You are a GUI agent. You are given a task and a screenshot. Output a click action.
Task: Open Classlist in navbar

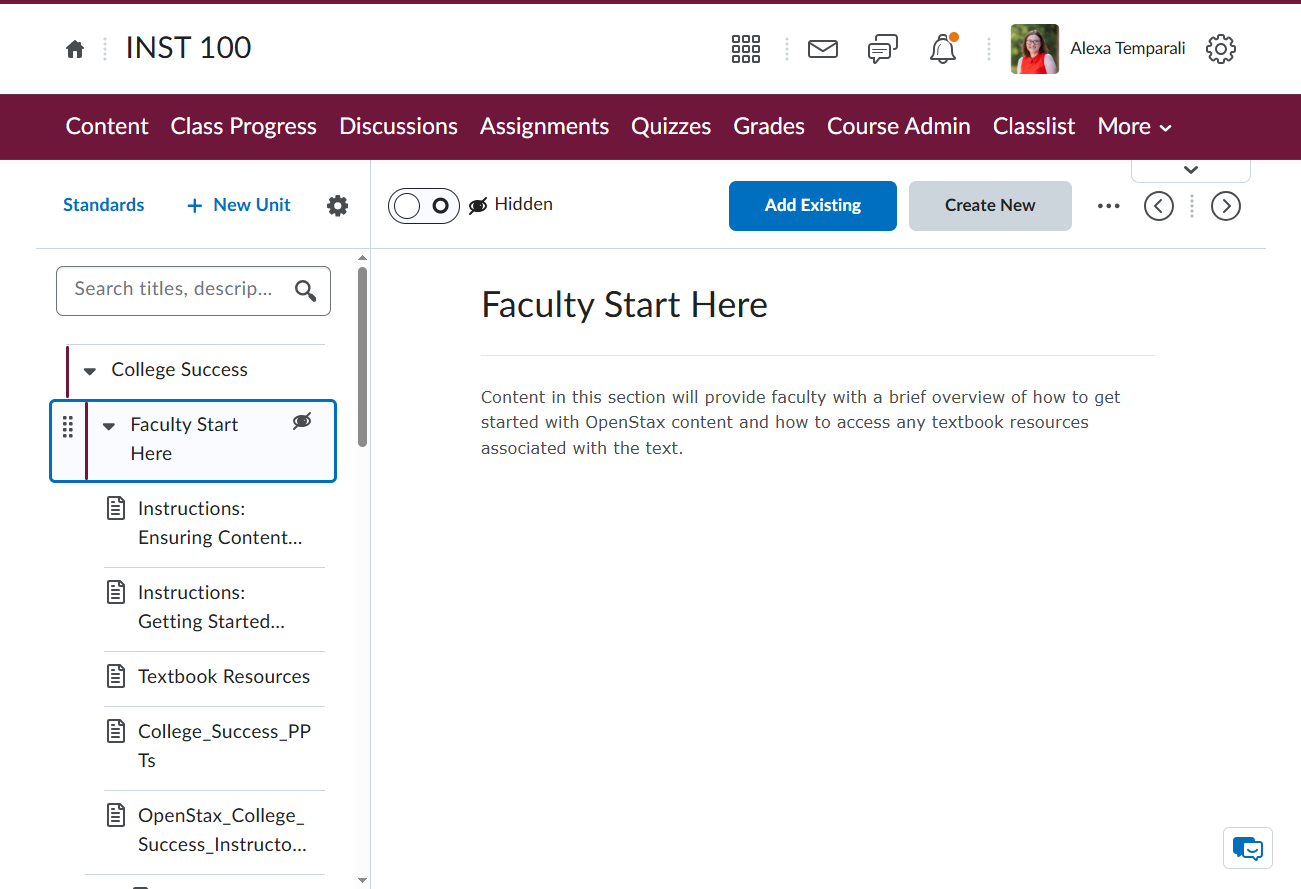pyautogui.click(x=1034, y=127)
